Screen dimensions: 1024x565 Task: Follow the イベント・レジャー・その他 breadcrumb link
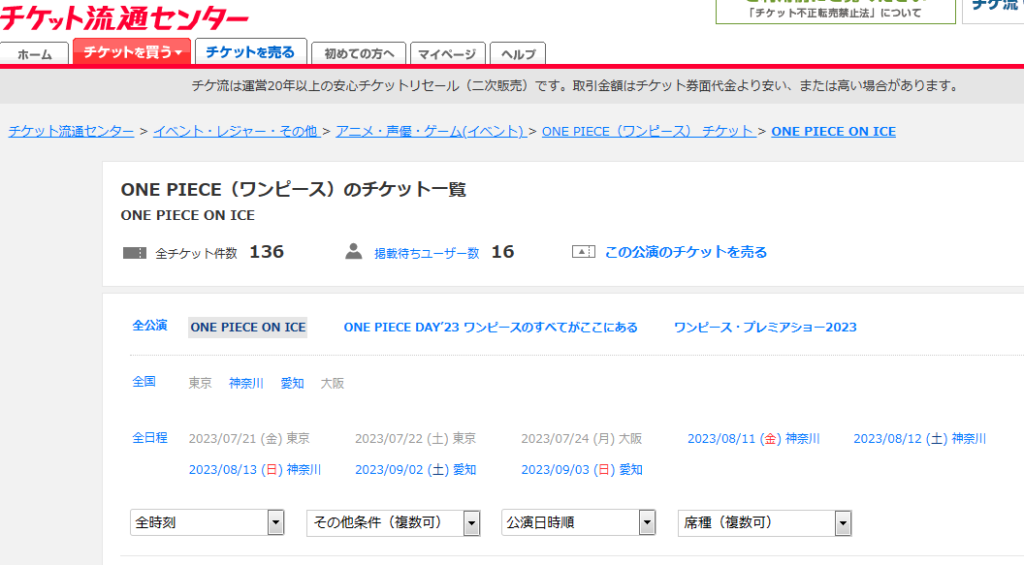(236, 131)
